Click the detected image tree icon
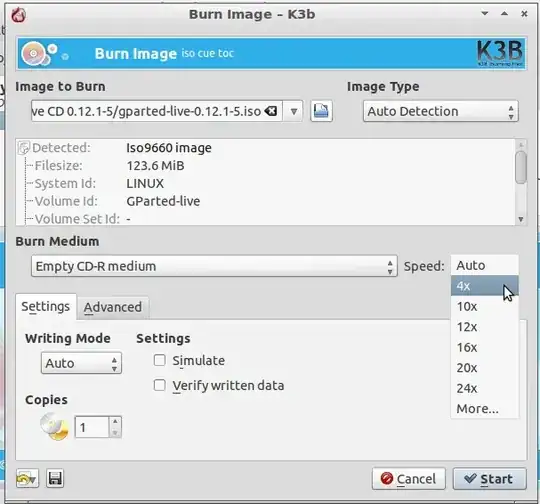 pos(23,148)
